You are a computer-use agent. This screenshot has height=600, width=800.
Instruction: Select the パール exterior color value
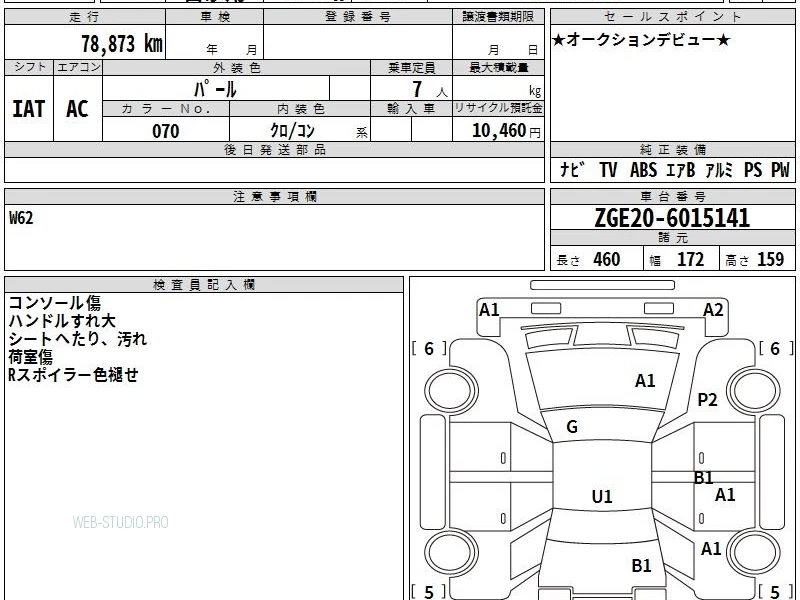coord(215,89)
